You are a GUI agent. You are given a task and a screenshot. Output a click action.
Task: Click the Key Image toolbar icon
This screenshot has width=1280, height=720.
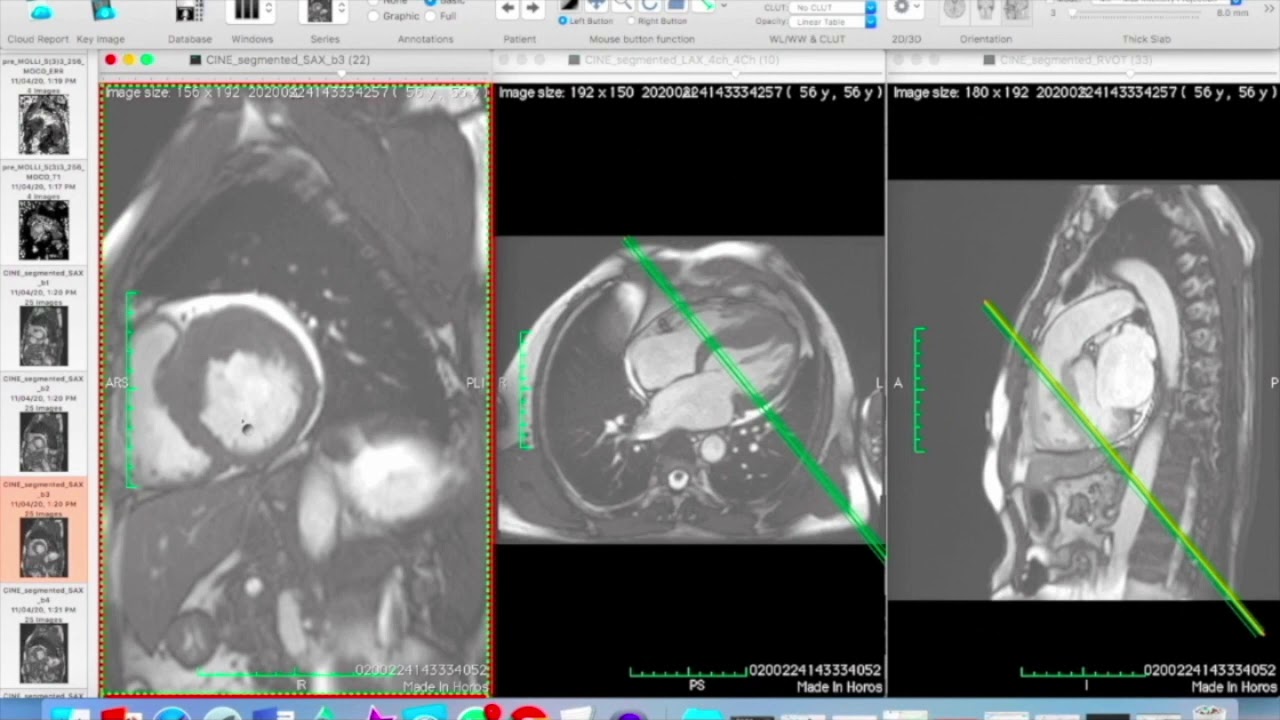pos(102,12)
